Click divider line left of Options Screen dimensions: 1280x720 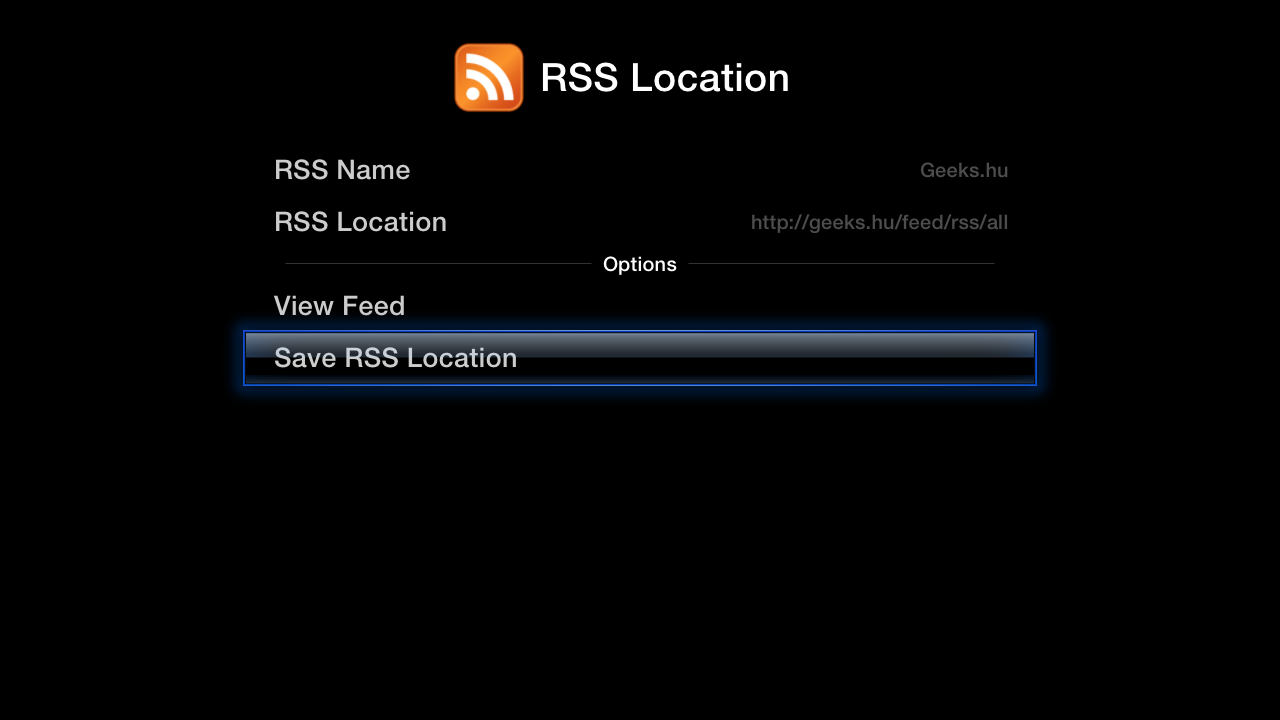[x=438, y=264]
